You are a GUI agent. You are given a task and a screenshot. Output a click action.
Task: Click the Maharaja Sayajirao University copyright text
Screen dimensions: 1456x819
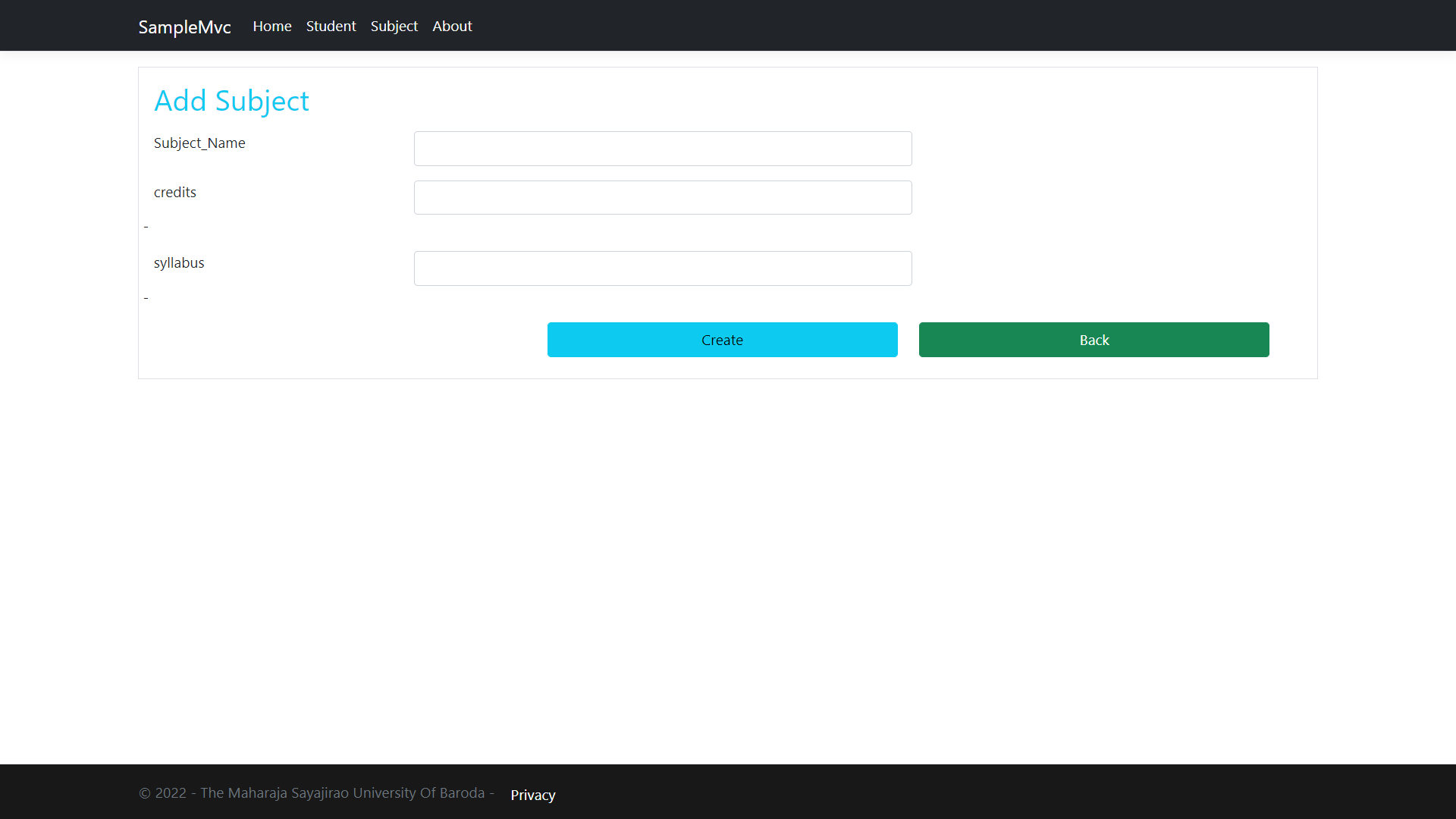pyautogui.click(x=316, y=792)
